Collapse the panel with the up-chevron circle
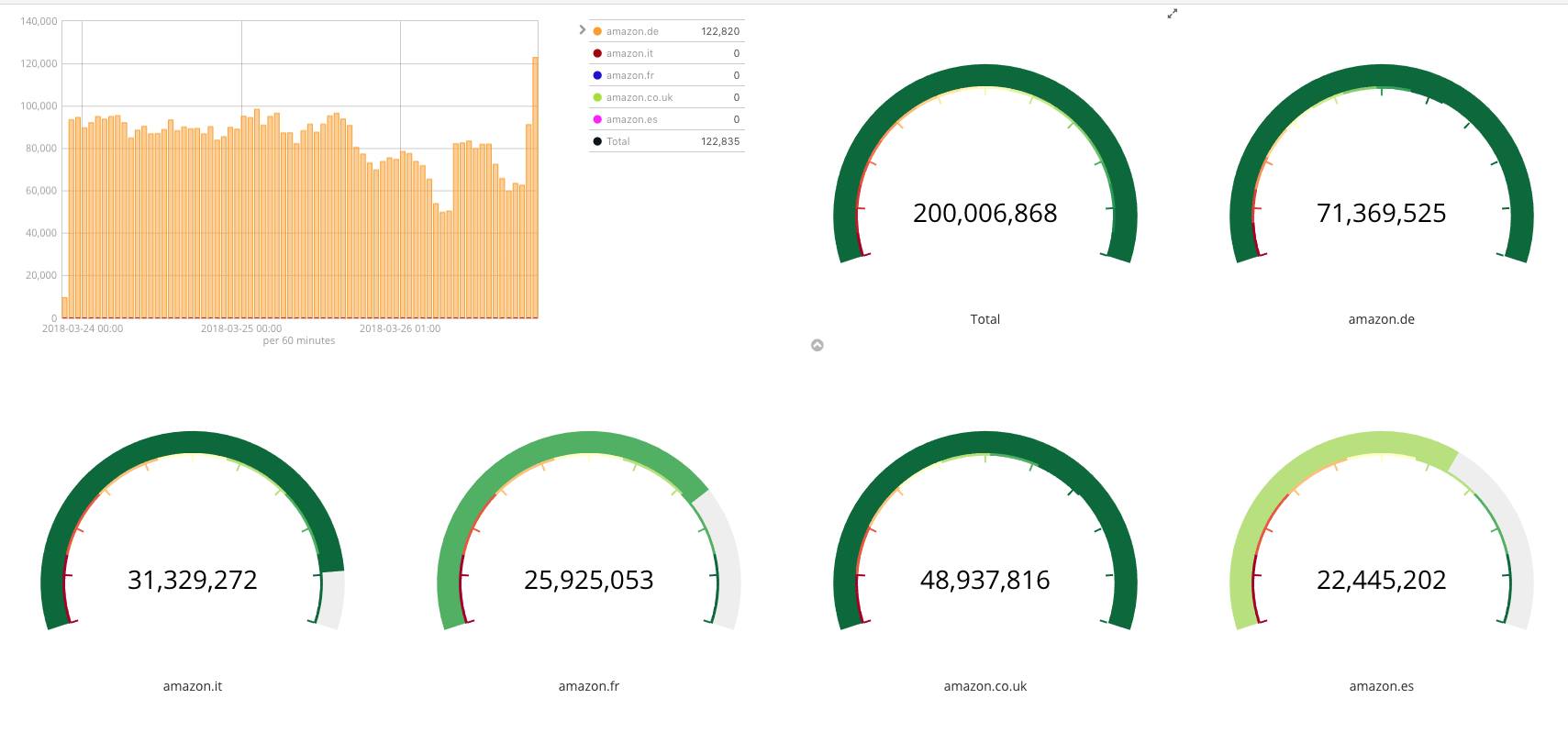1568x743 pixels. coord(817,345)
